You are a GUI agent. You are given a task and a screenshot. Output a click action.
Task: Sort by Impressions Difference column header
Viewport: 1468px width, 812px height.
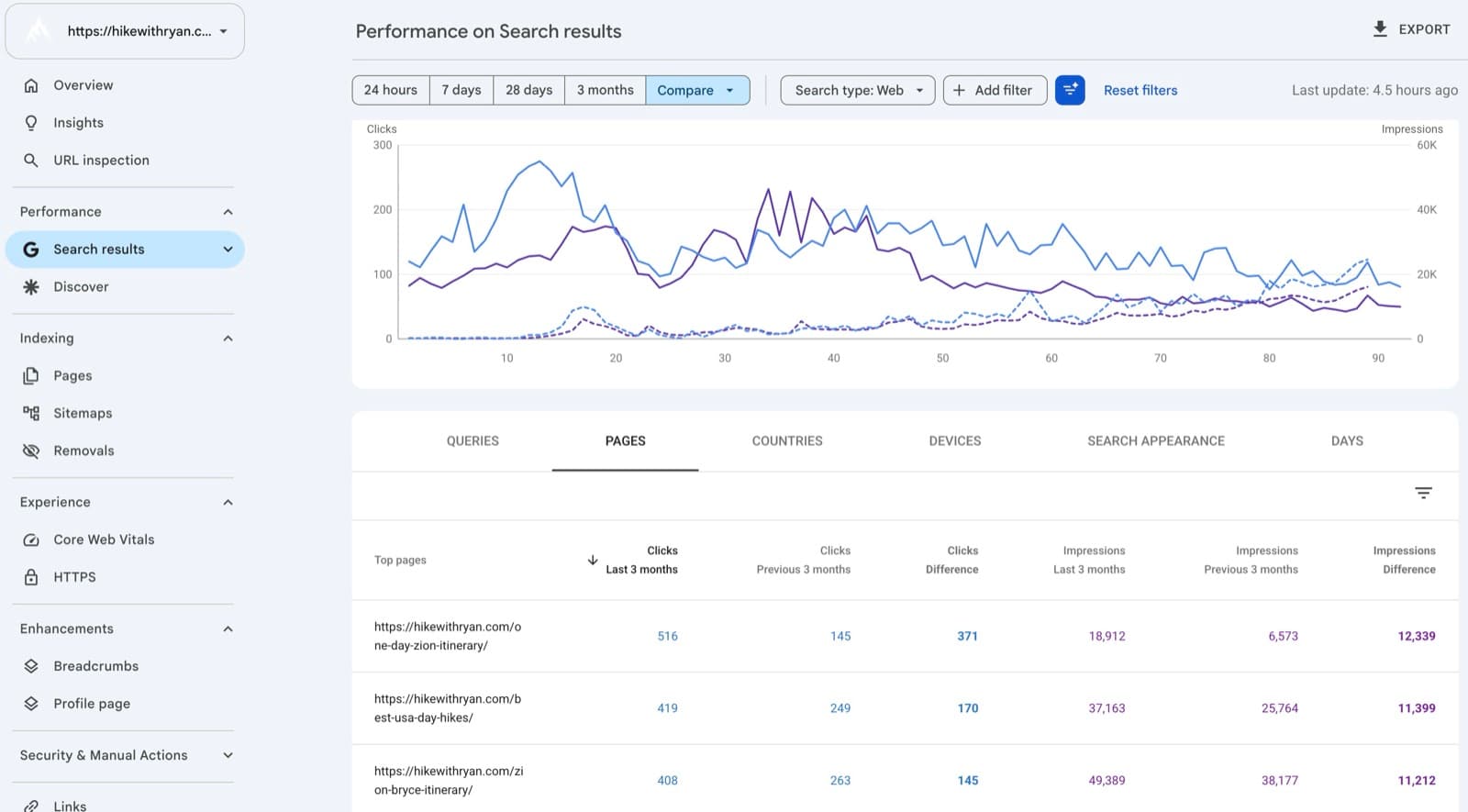point(1404,560)
